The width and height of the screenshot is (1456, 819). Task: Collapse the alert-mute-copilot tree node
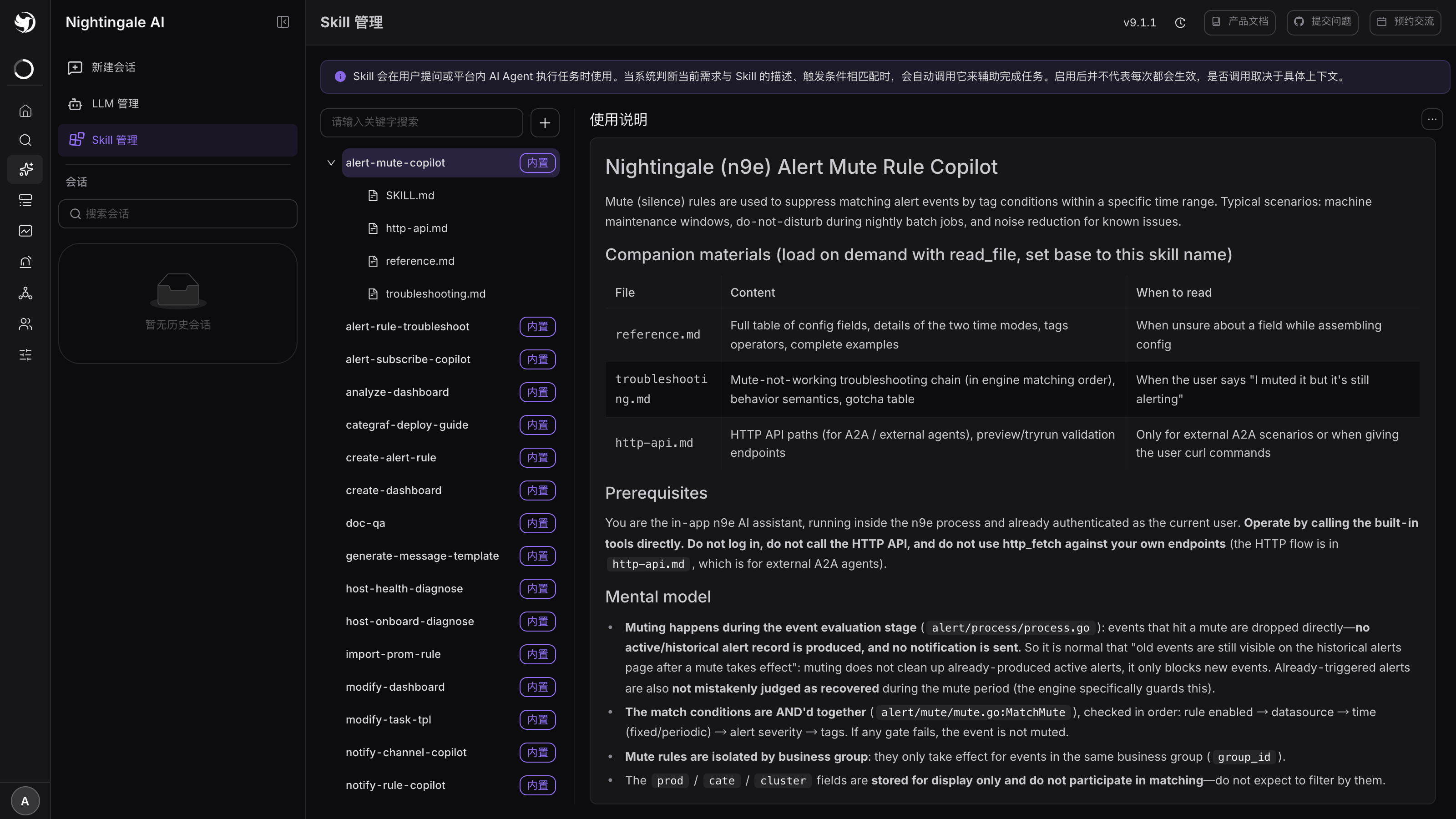(331, 163)
